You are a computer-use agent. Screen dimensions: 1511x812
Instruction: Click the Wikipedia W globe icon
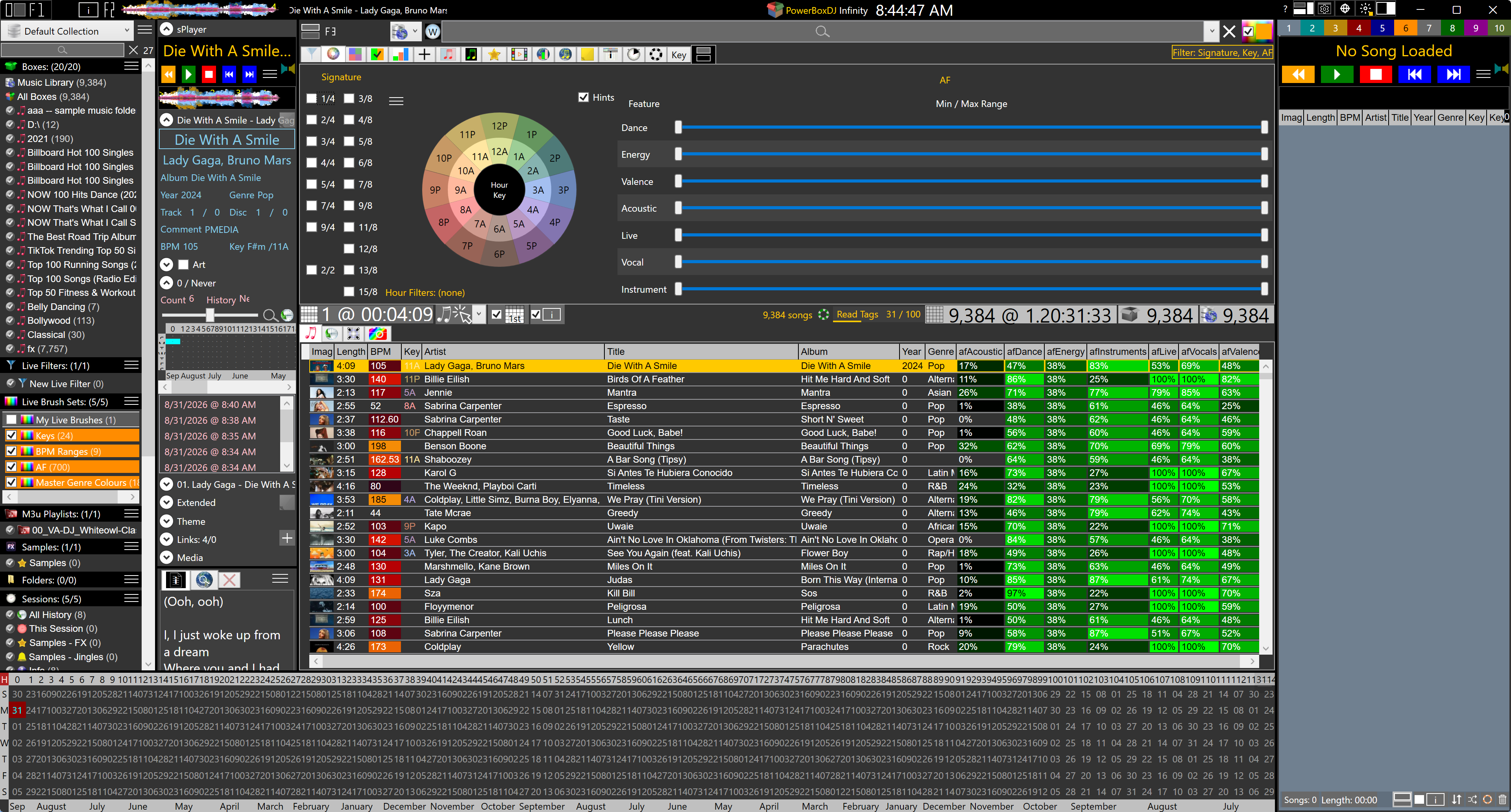pos(433,31)
